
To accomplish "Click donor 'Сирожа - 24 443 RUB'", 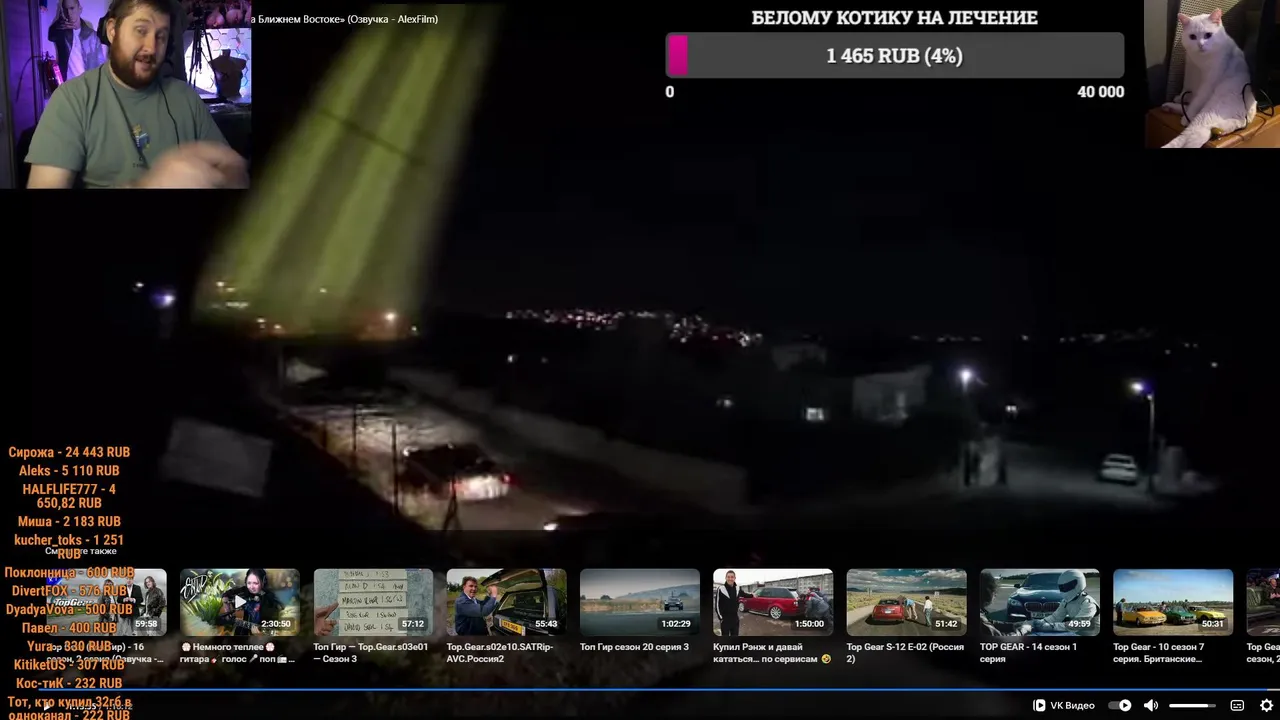I will click(69, 452).
